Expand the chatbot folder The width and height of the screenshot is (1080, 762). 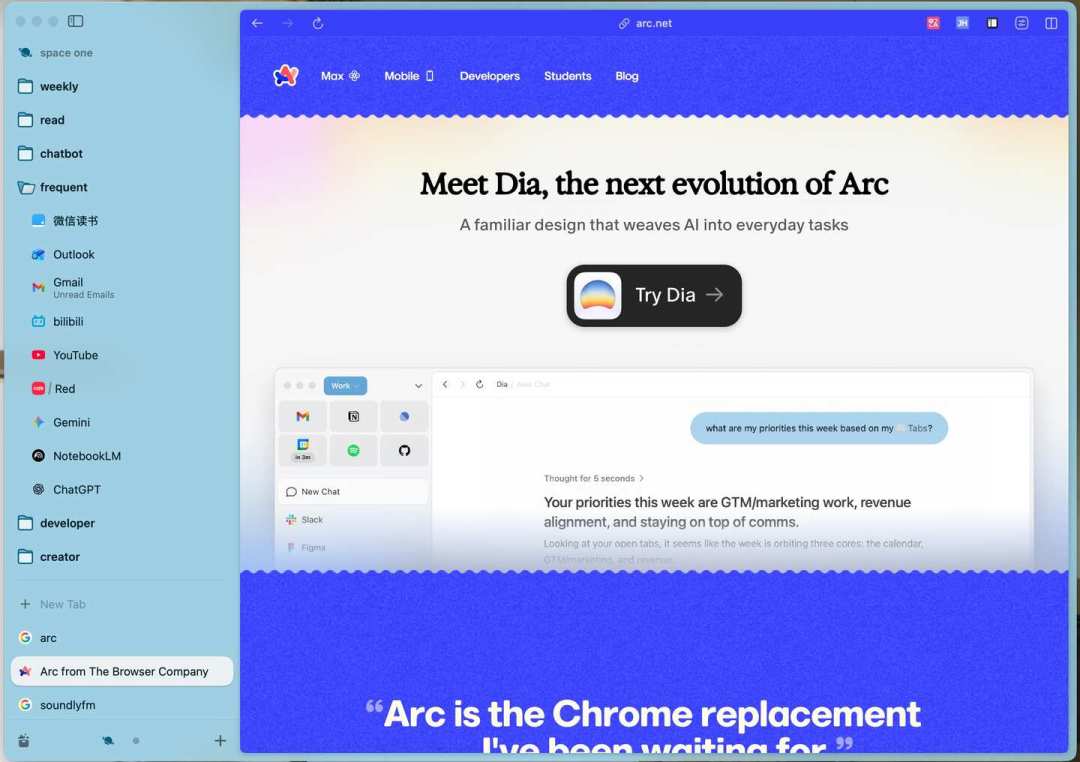point(122,154)
